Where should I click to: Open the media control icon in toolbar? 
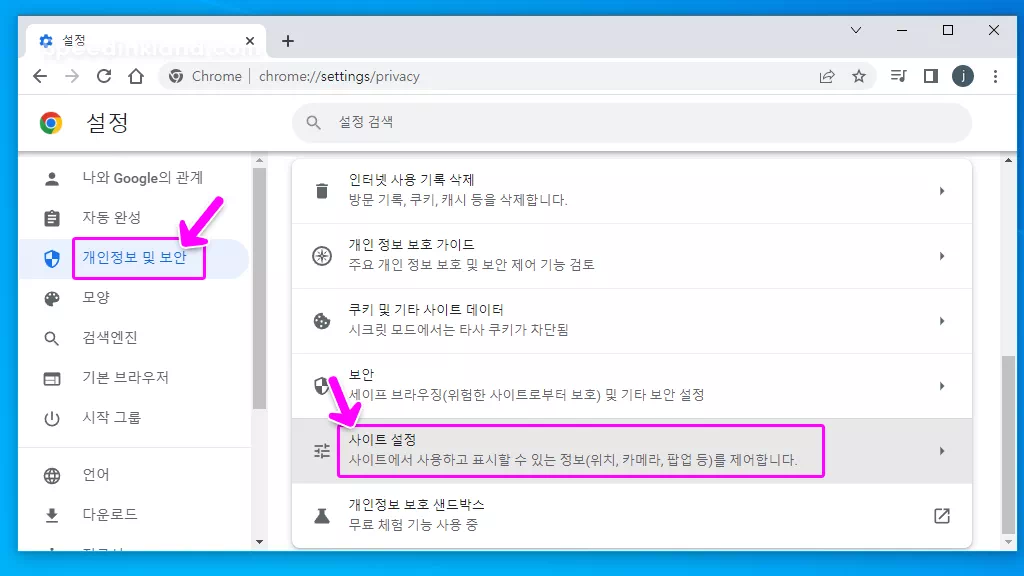pos(899,76)
